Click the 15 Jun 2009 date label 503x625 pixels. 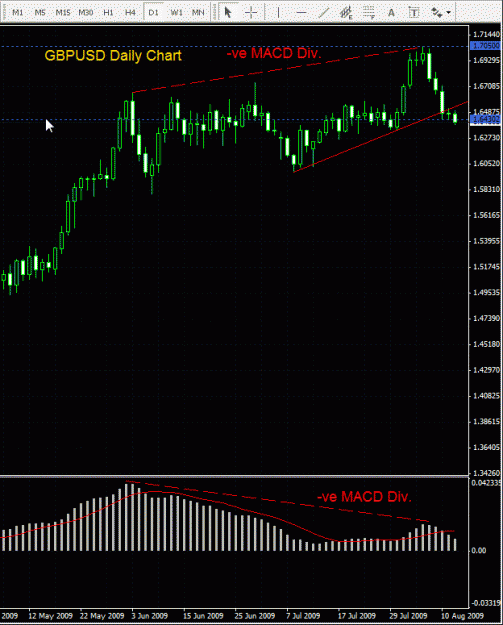pyautogui.click(x=203, y=616)
